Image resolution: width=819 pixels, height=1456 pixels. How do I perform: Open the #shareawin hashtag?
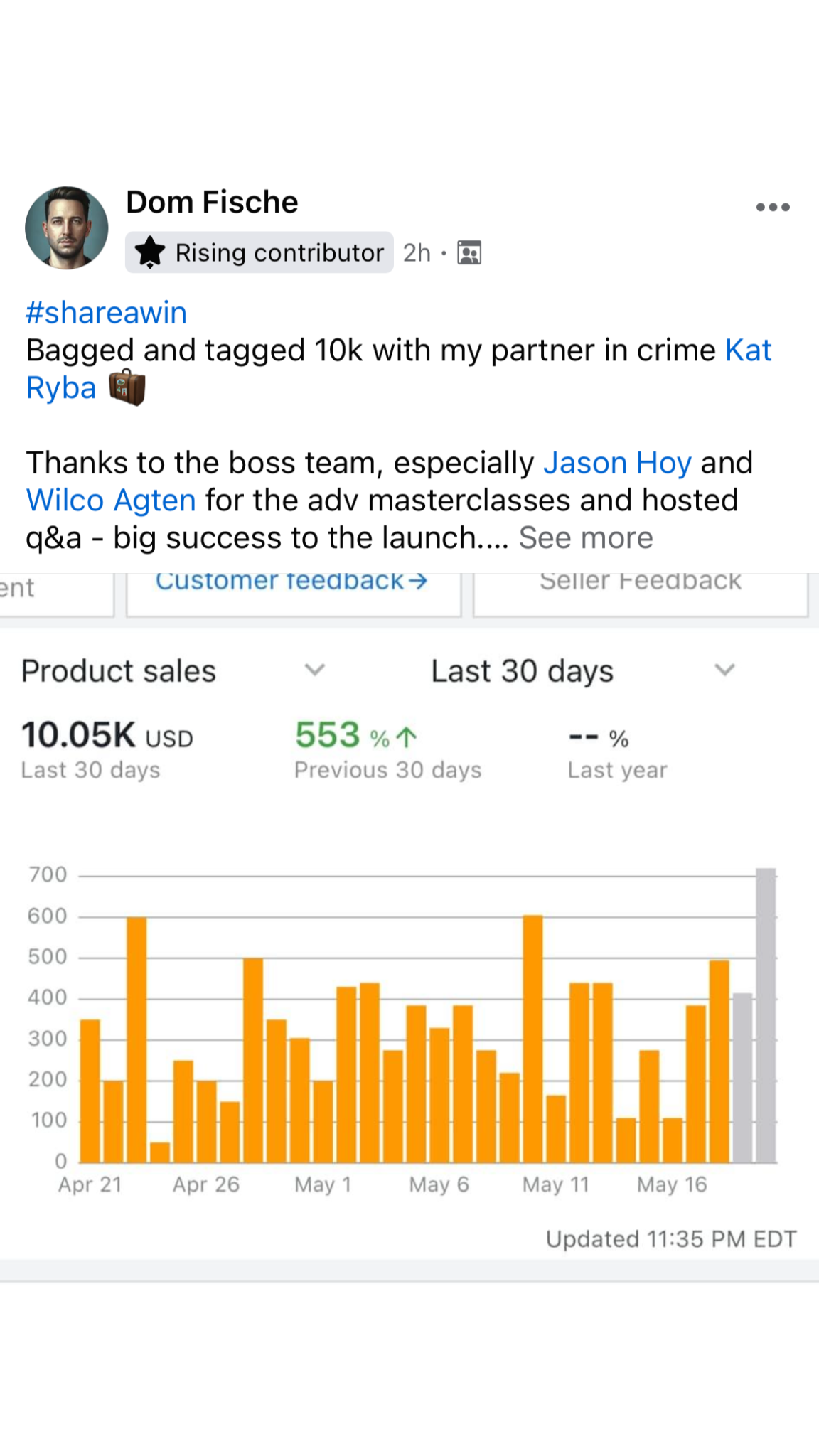(x=106, y=313)
